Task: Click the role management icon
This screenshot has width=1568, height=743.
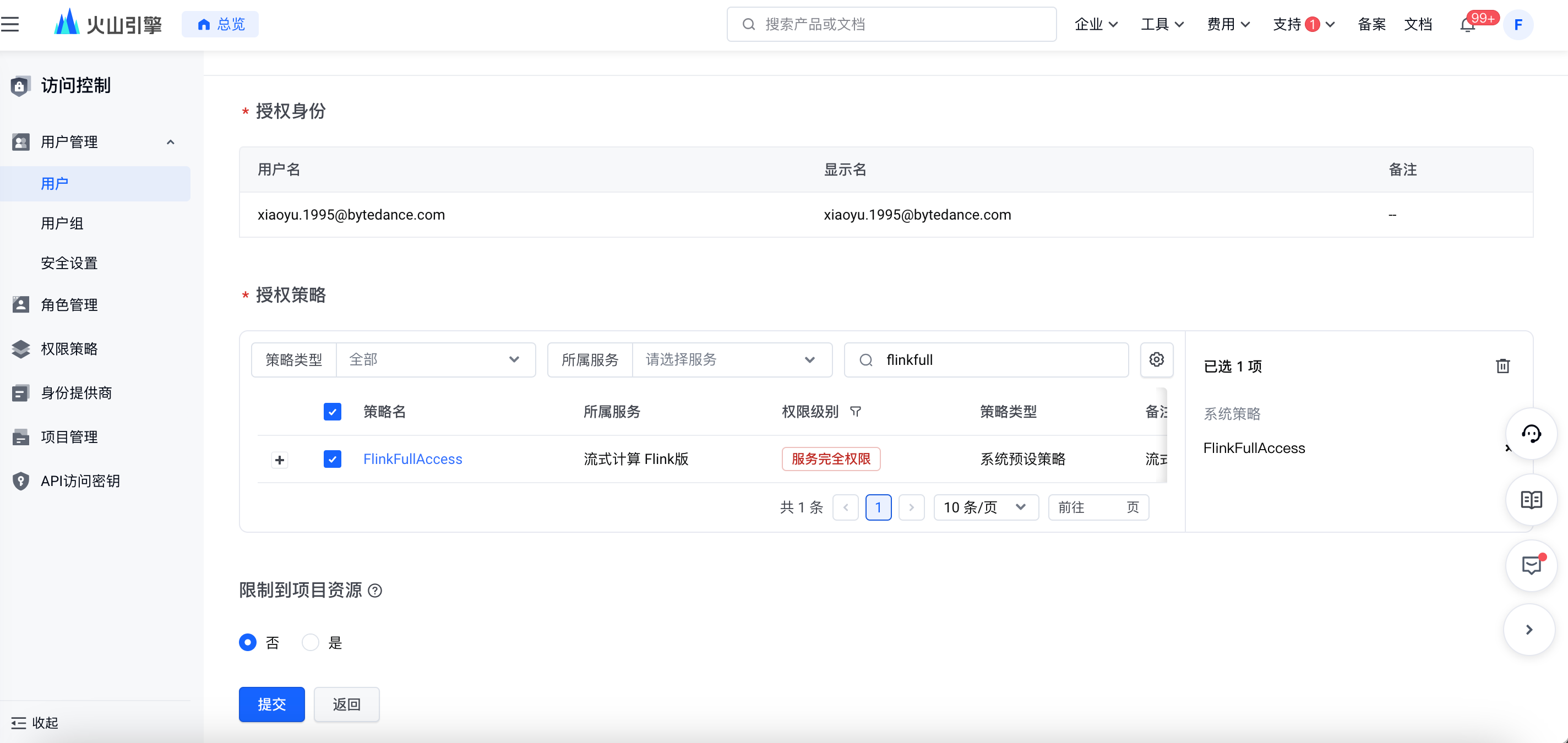Action: (21, 305)
